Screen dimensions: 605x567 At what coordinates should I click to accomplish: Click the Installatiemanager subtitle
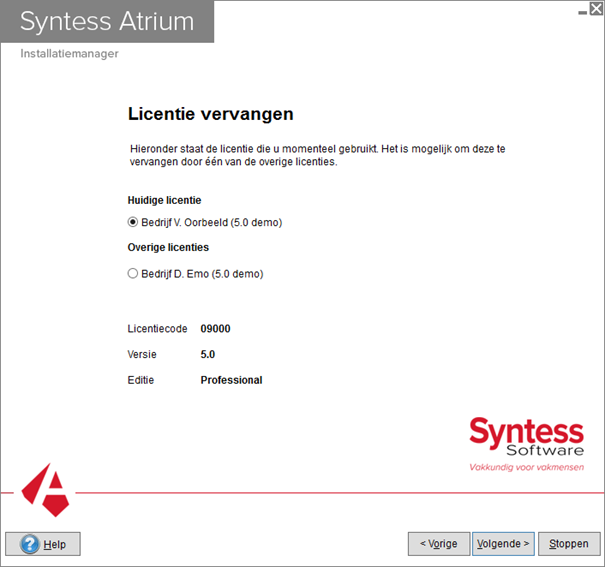click(x=69, y=53)
